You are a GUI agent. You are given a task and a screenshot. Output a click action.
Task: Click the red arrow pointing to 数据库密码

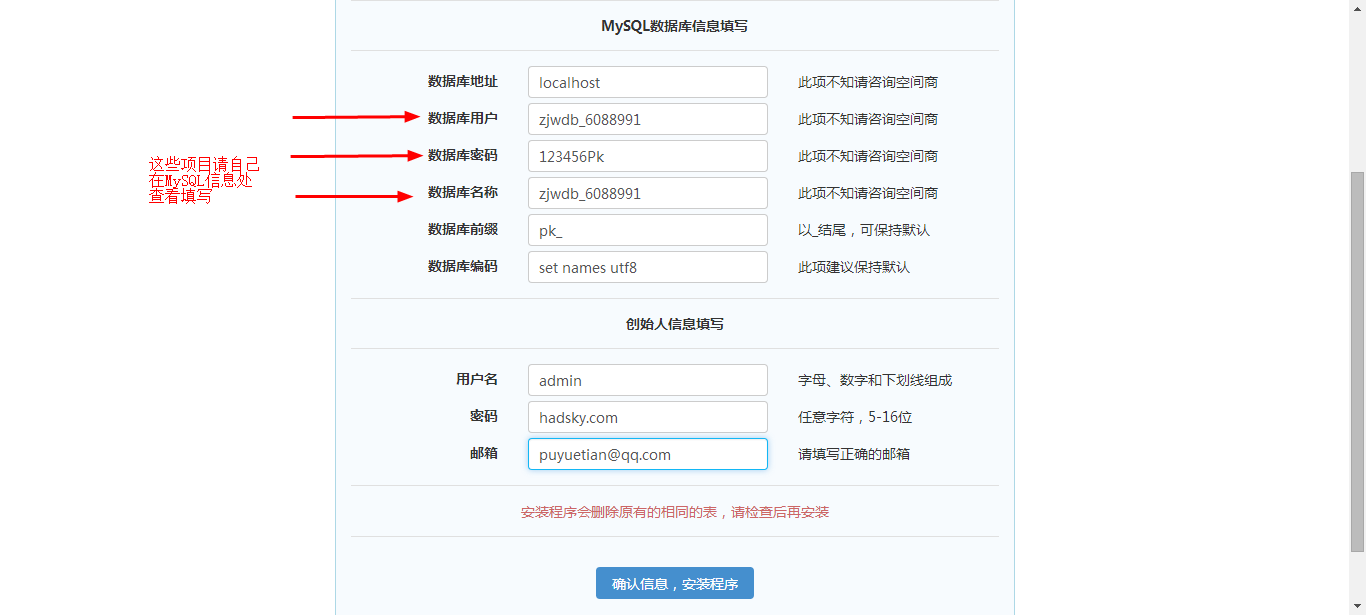pyautogui.click(x=355, y=155)
